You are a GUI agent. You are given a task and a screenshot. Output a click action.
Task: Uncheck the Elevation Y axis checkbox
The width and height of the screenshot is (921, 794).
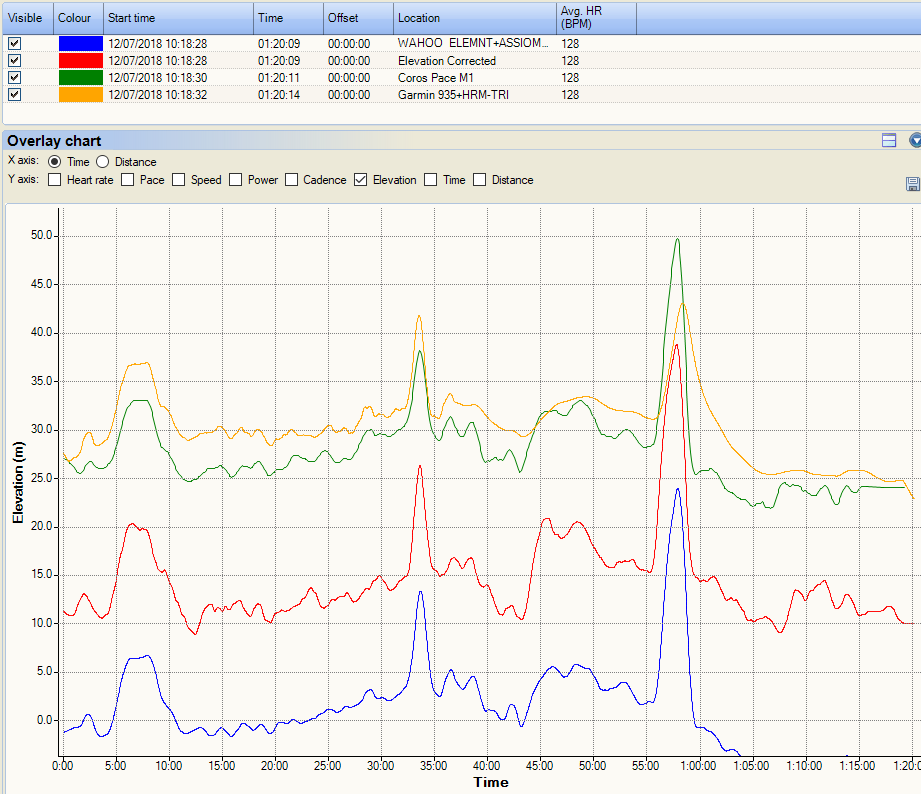(x=361, y=180)
